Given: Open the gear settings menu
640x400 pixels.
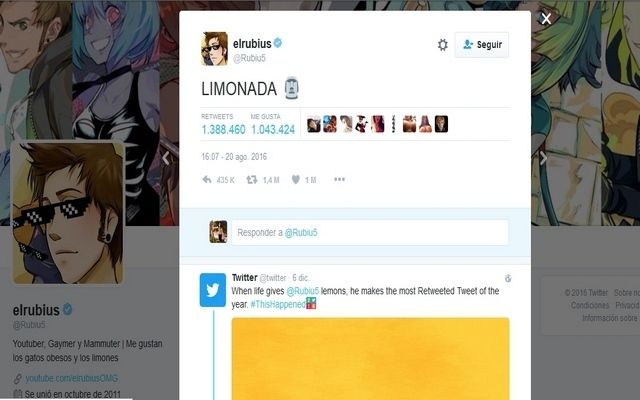Looking at the screenshot, I should (x=443, y=44).
